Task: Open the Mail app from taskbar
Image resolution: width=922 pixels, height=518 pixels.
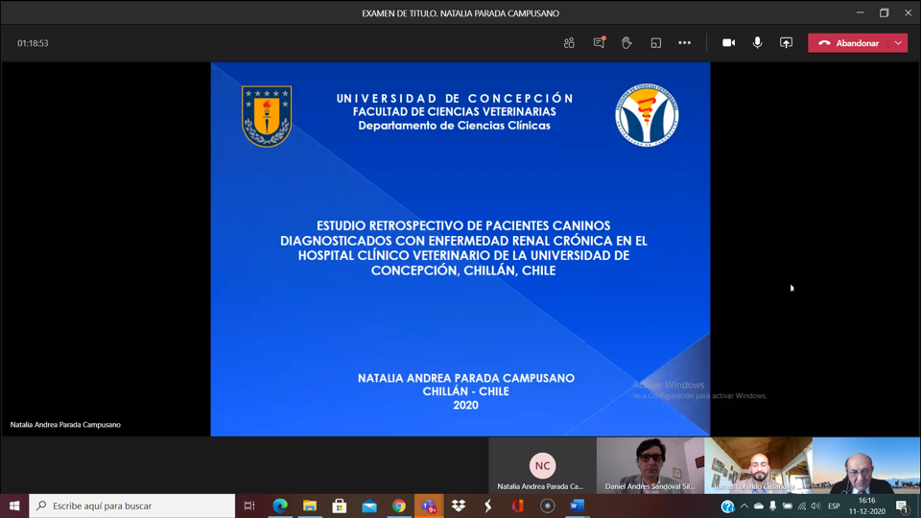Action: pos(369,506)
